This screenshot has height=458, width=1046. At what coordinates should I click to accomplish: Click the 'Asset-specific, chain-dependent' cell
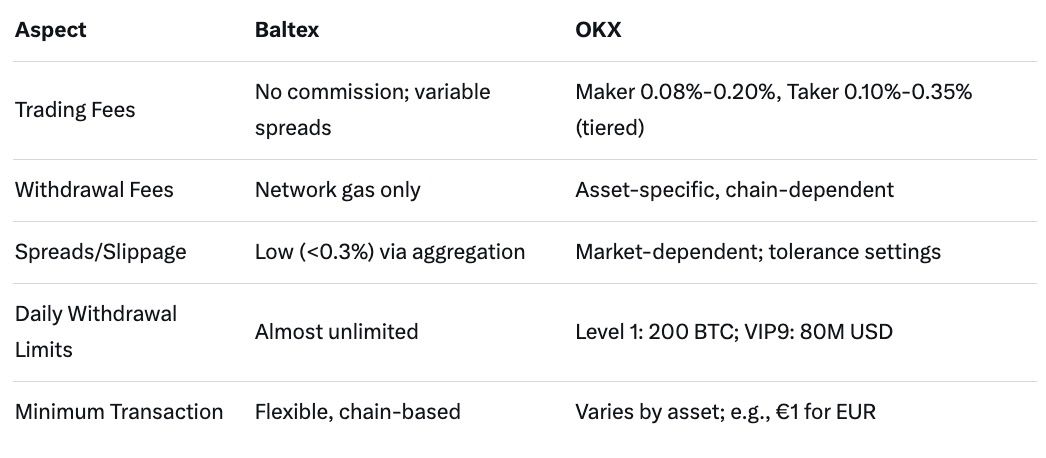tap(734, 190)
